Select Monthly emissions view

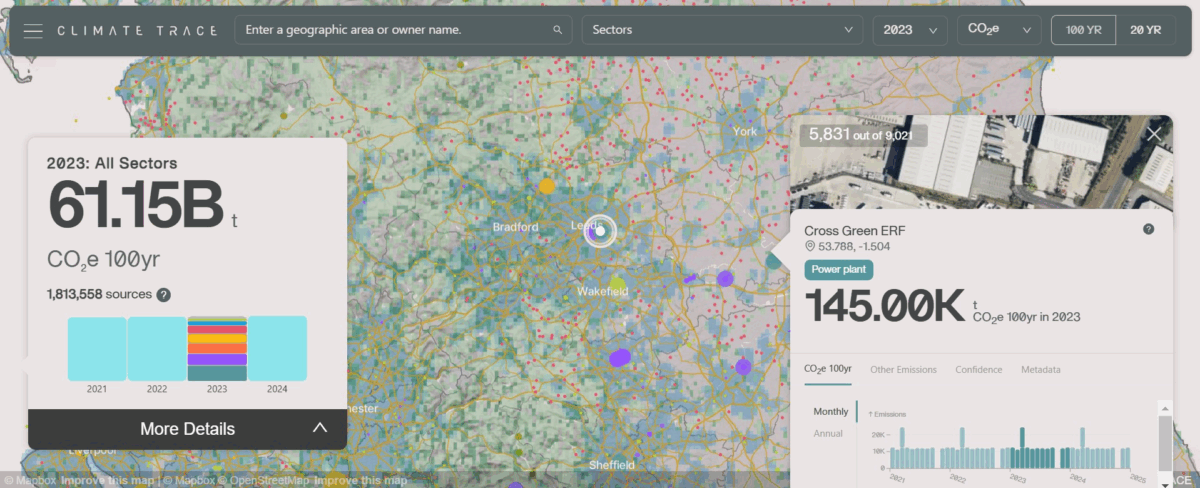(830, 411)
